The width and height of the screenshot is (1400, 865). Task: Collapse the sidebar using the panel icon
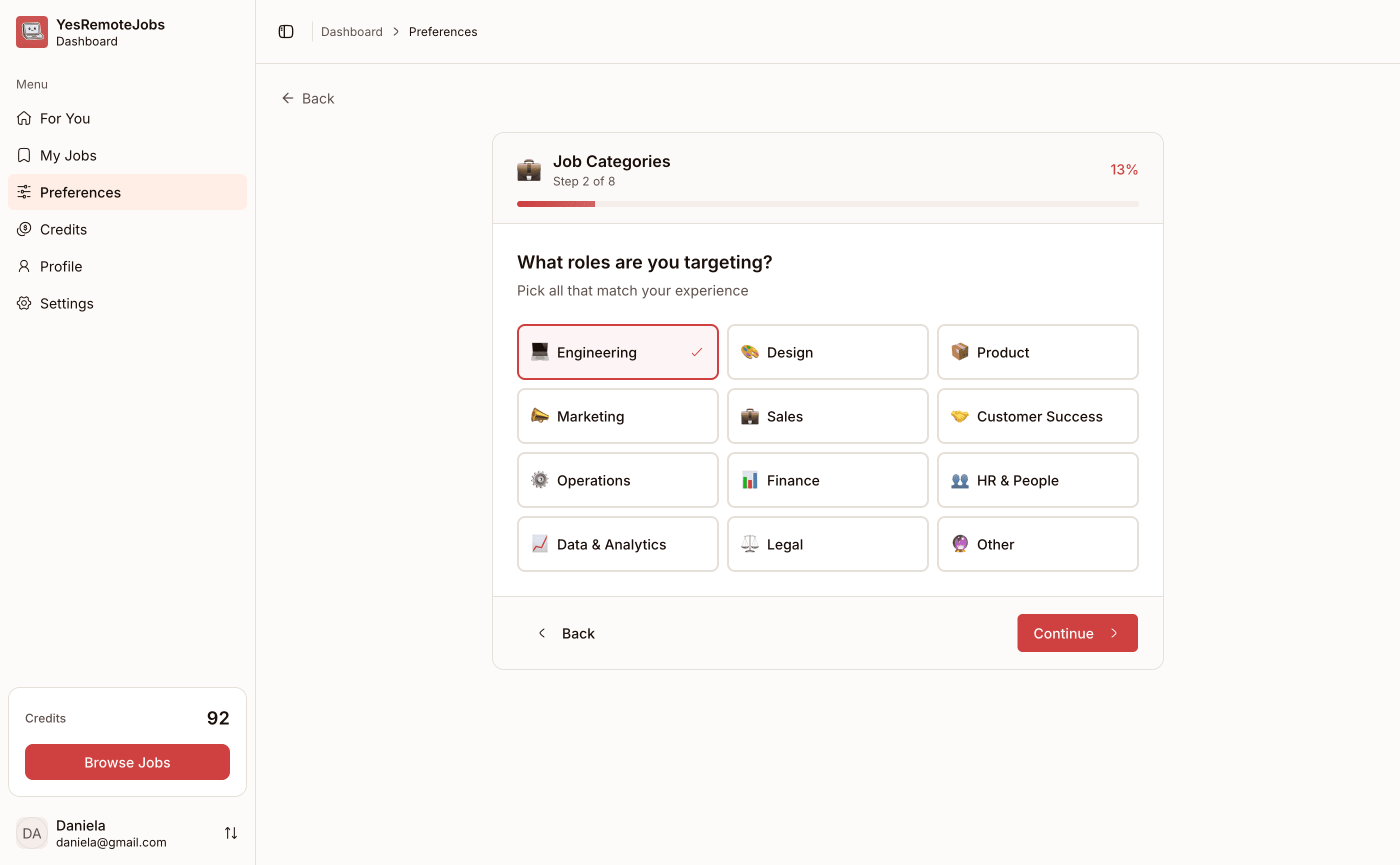[x=285, y=31]
